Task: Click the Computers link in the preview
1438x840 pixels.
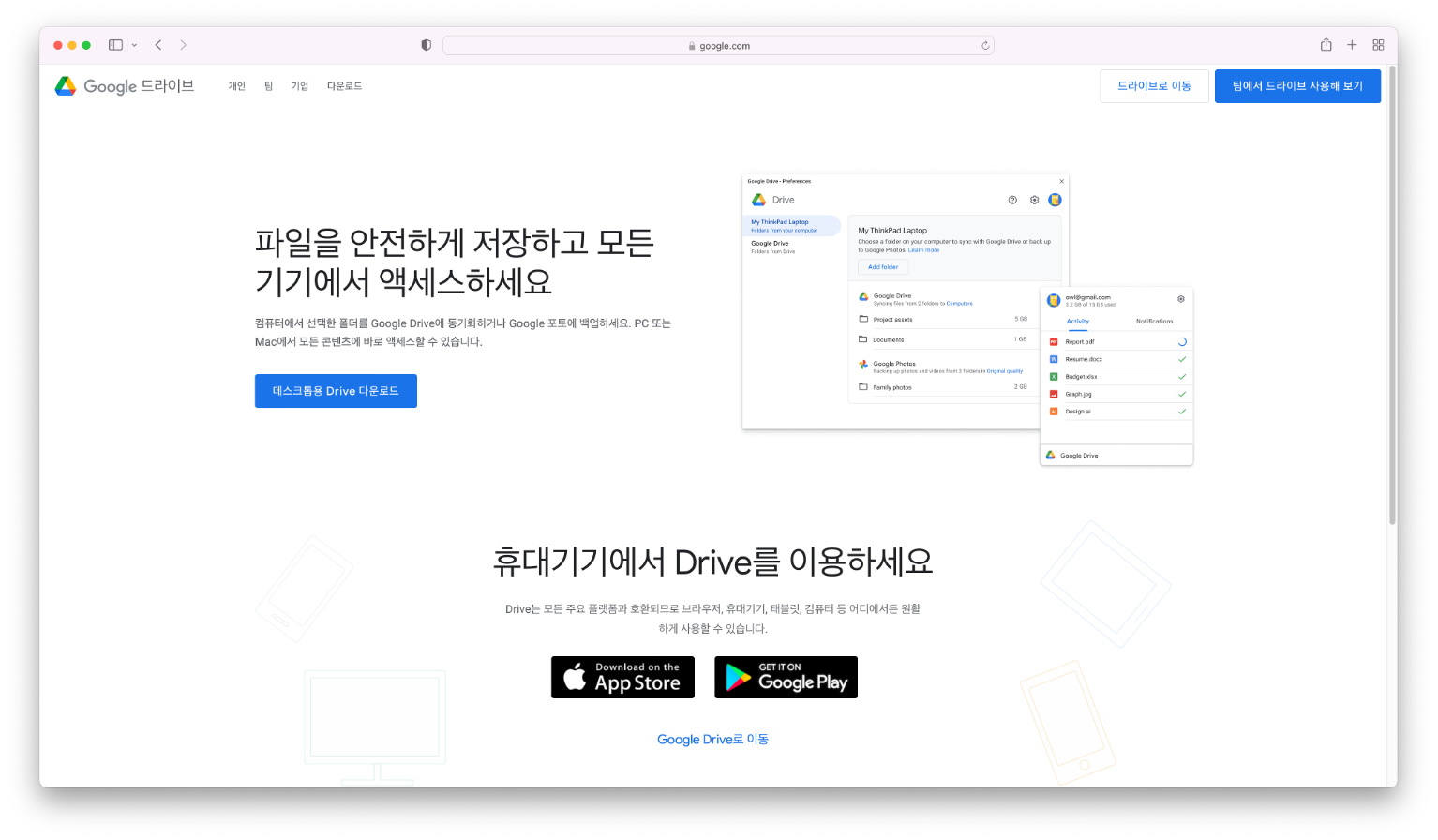Action: 959,304
